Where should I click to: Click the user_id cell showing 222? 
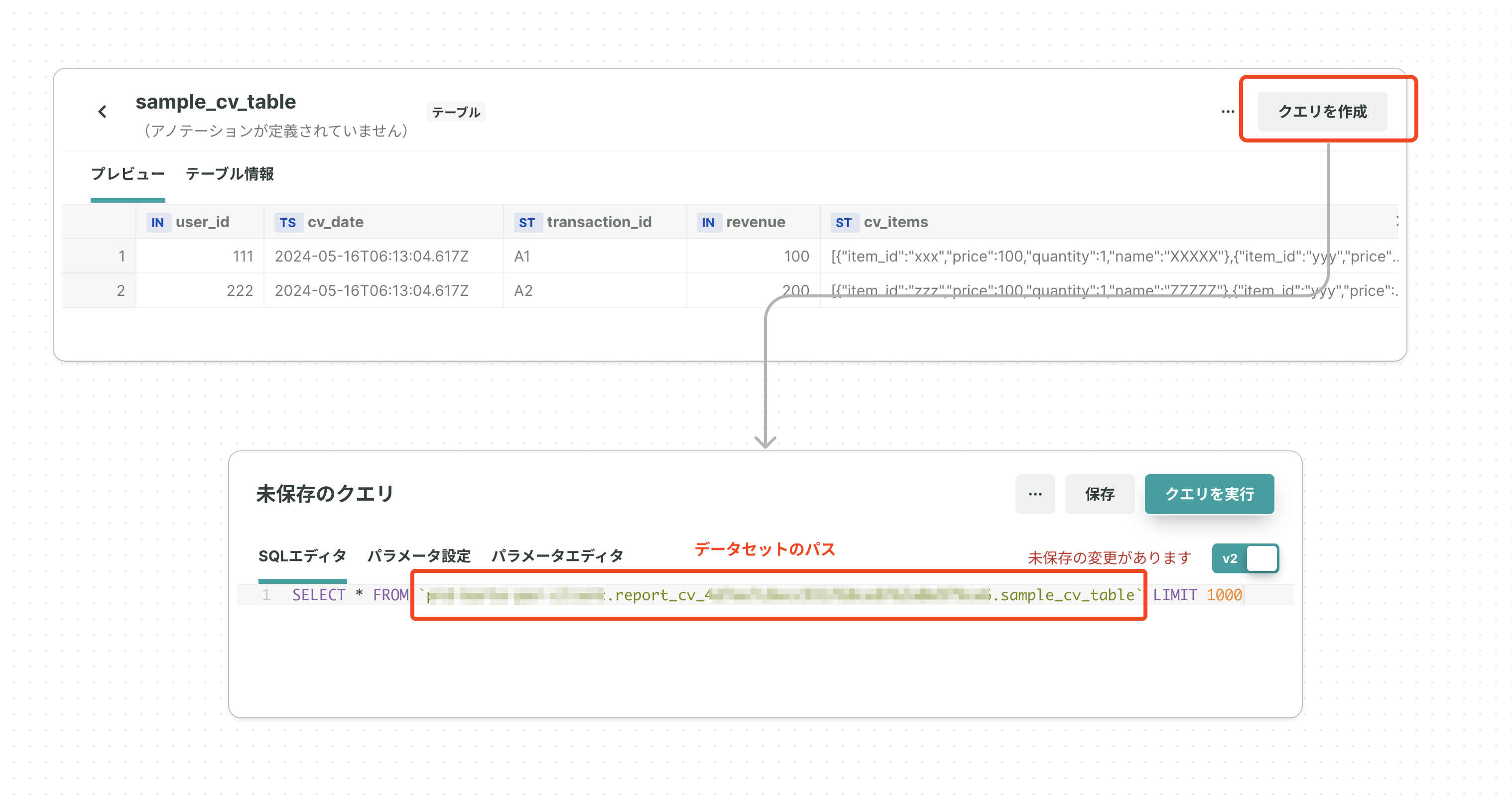[x=200, y=290]
